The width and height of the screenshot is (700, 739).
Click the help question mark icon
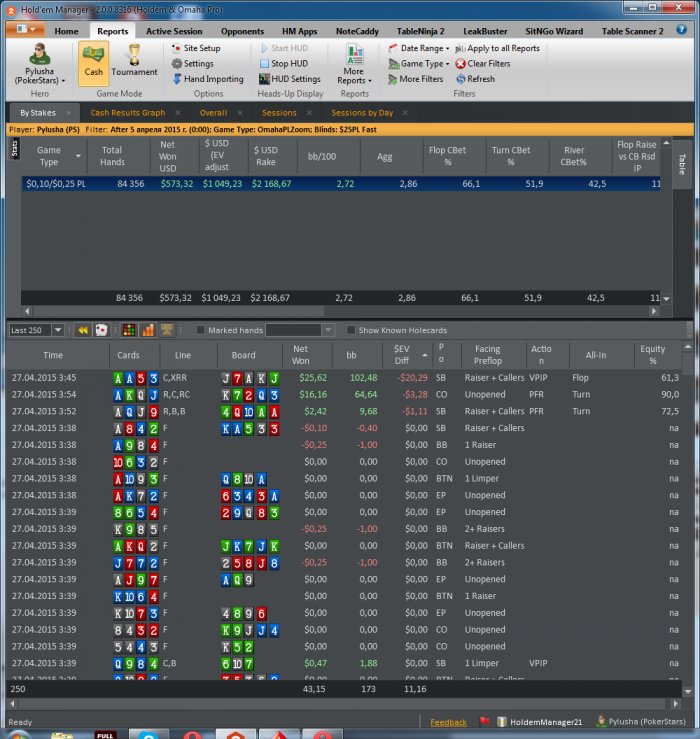pyautogui.click(x=681, y=29)
